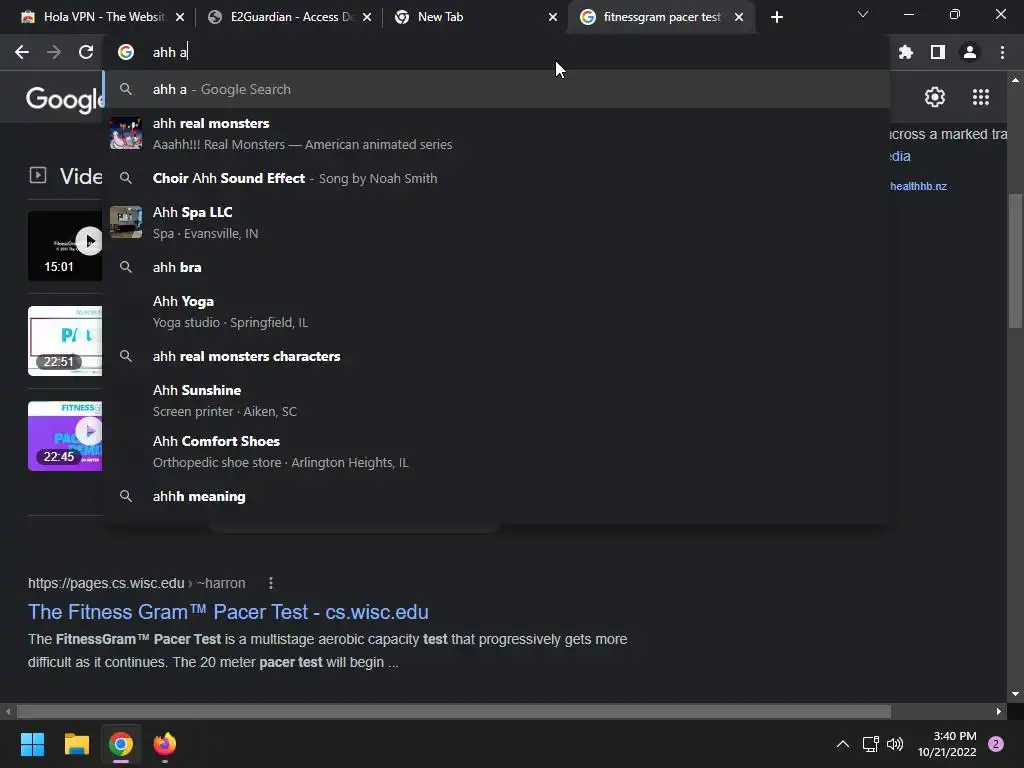Click the Chrome taskbar icon
Screen dimensions: 1024x768
[x=121, y=744]
